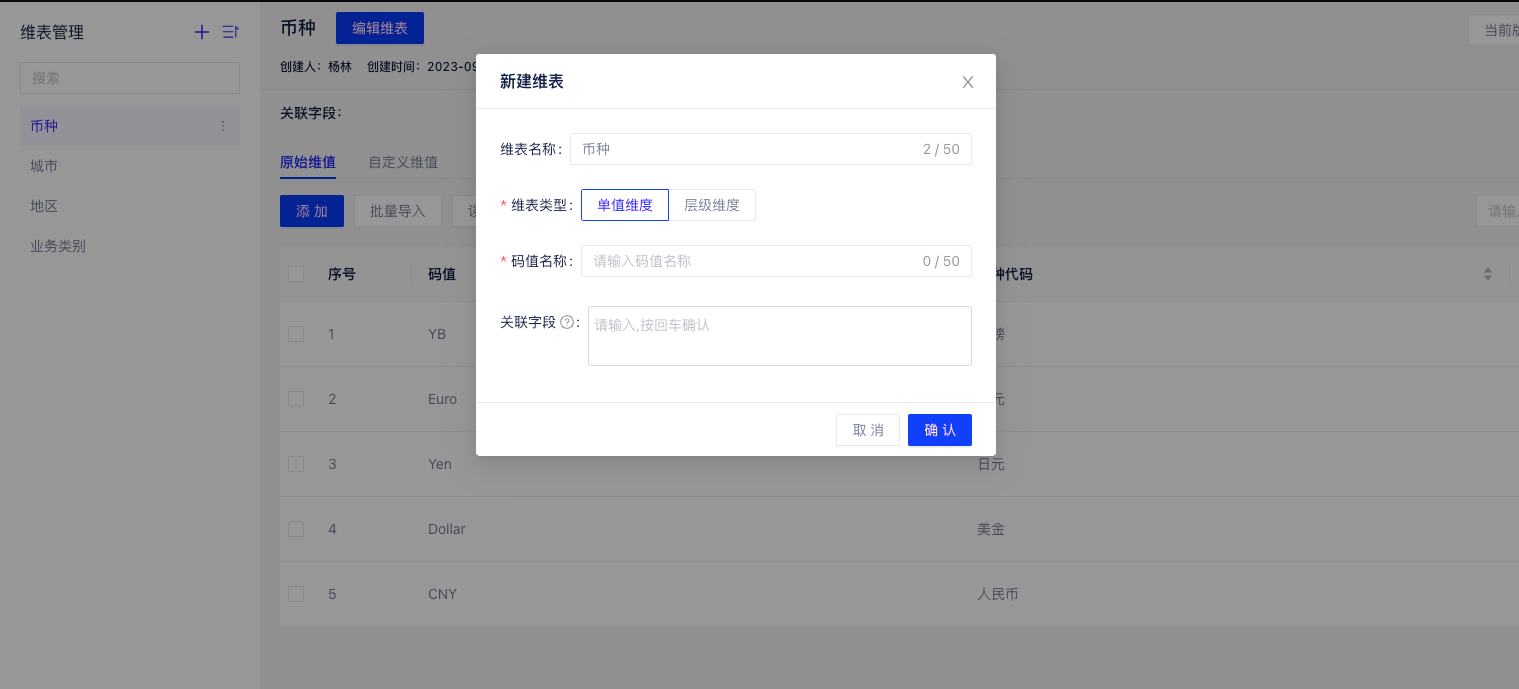Select the 层级维度 type option
This screenshot has width=1519, height=689.
(x=712, y=205)
